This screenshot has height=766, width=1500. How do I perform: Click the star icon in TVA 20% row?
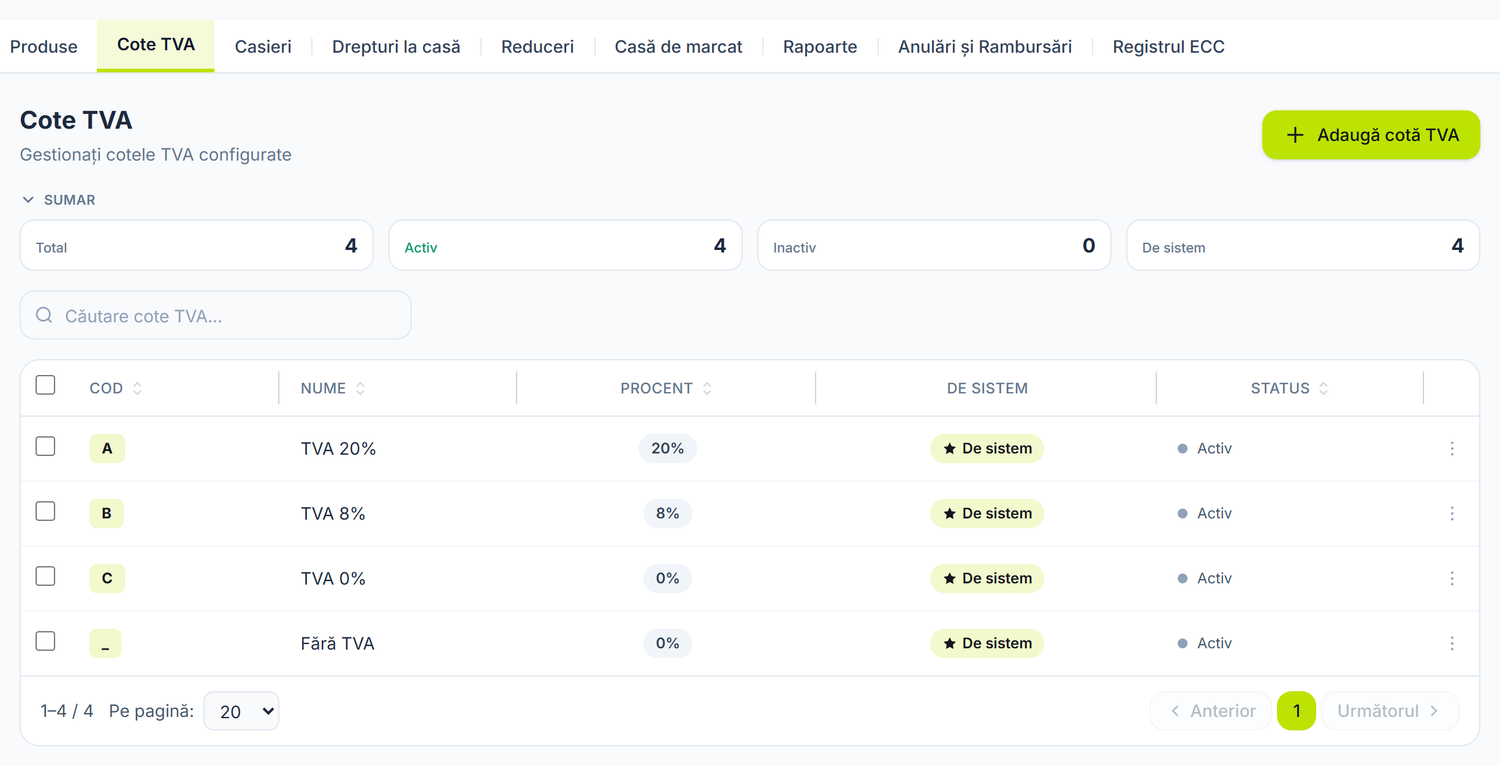(x=950, y=449)
